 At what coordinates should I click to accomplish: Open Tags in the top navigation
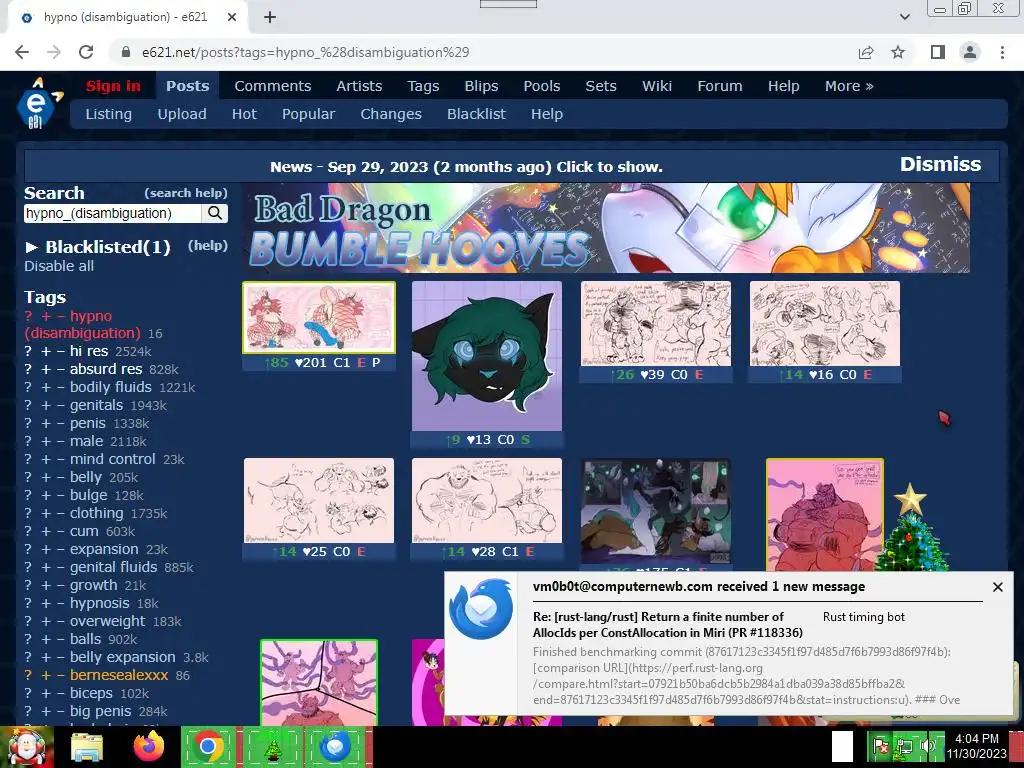tap(423, 86)
